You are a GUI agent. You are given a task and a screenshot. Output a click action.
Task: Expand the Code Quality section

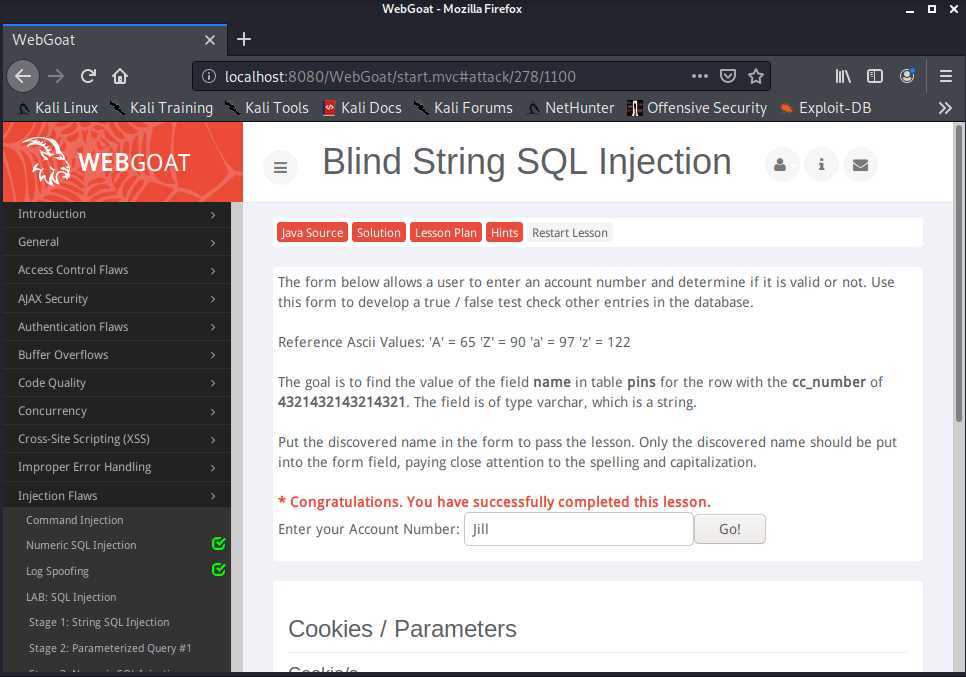(117, 383)
